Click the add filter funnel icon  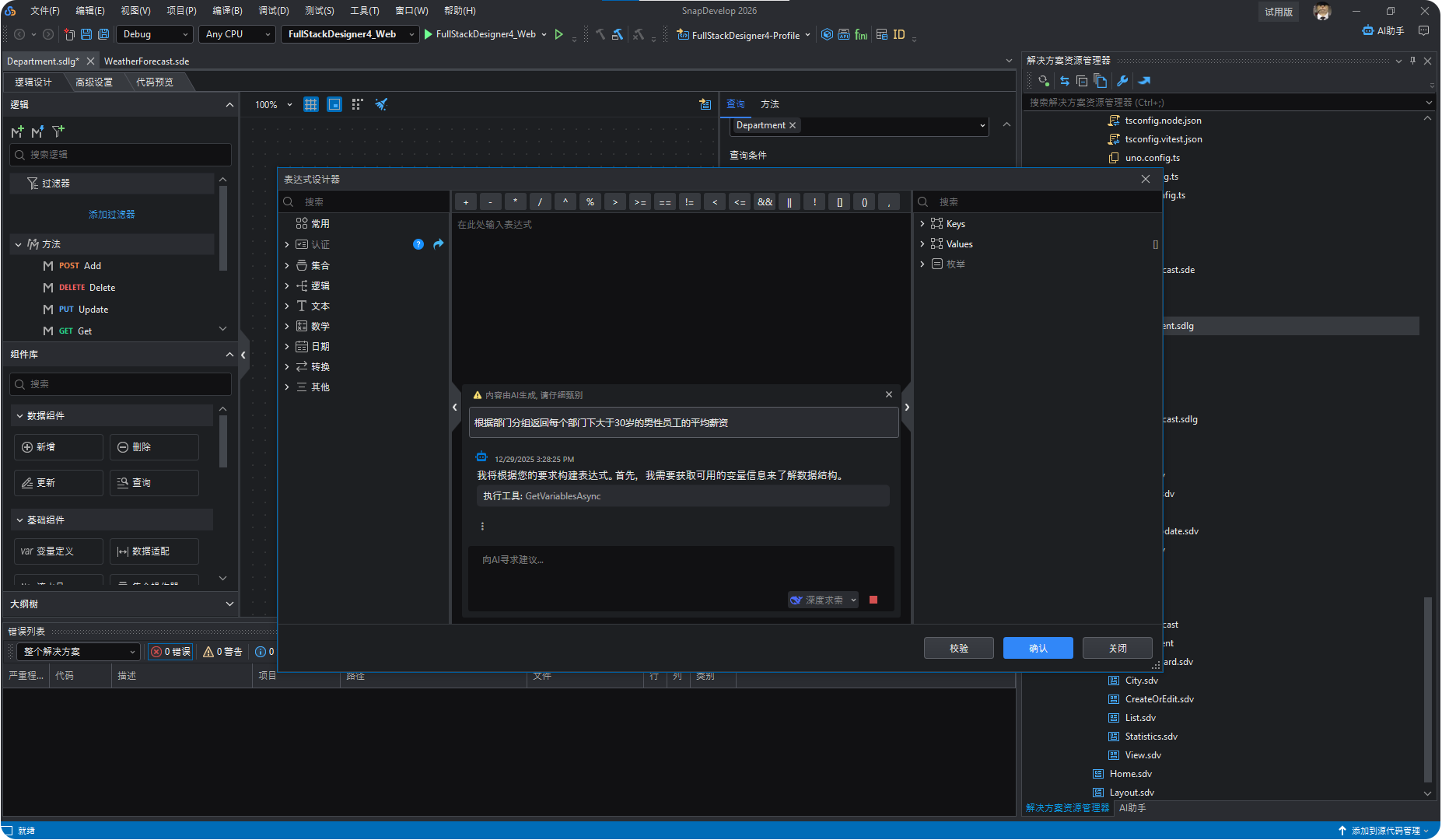[x=58, y=131]
